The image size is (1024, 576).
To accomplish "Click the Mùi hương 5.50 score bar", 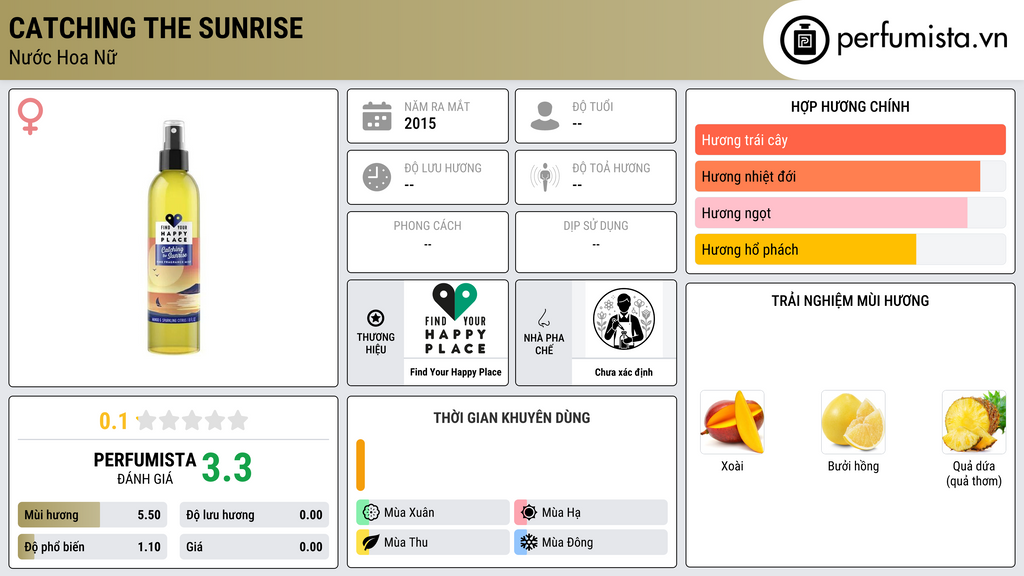I will coord(92,515).
